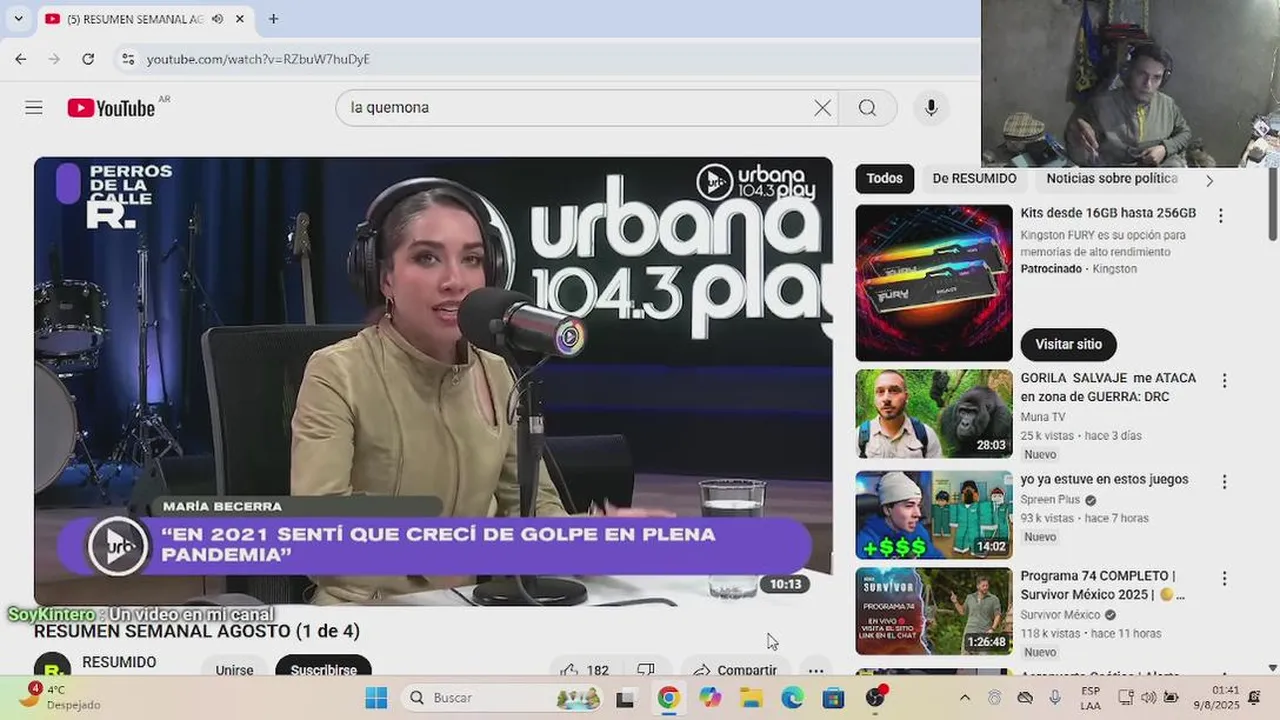Open the Survivor México Programa 74 thumbnail
This screenshot has width=1280, height=720.
click(934, 611)
